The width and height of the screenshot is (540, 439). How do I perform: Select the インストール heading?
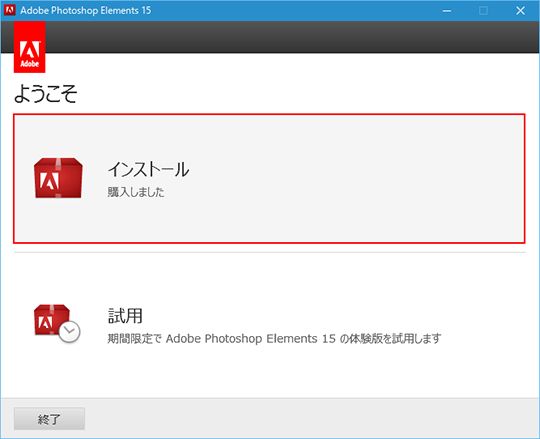coord(148,169)
